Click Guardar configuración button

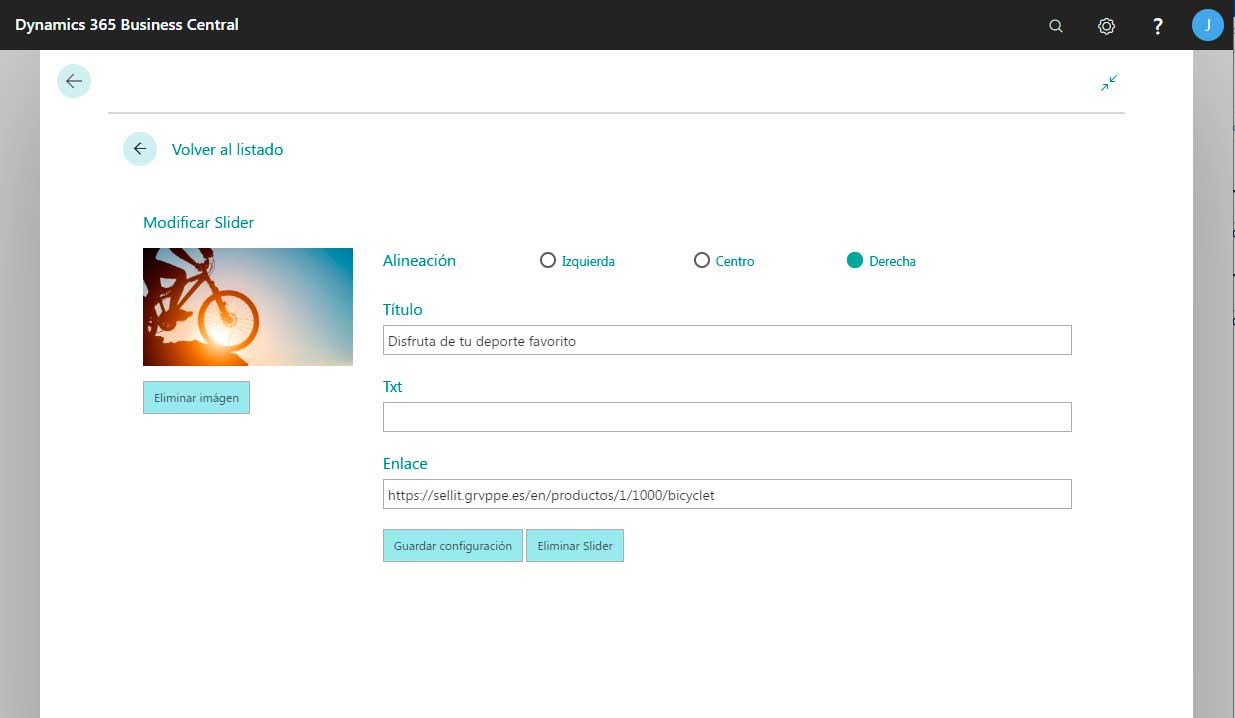click(x=453, y=546)
